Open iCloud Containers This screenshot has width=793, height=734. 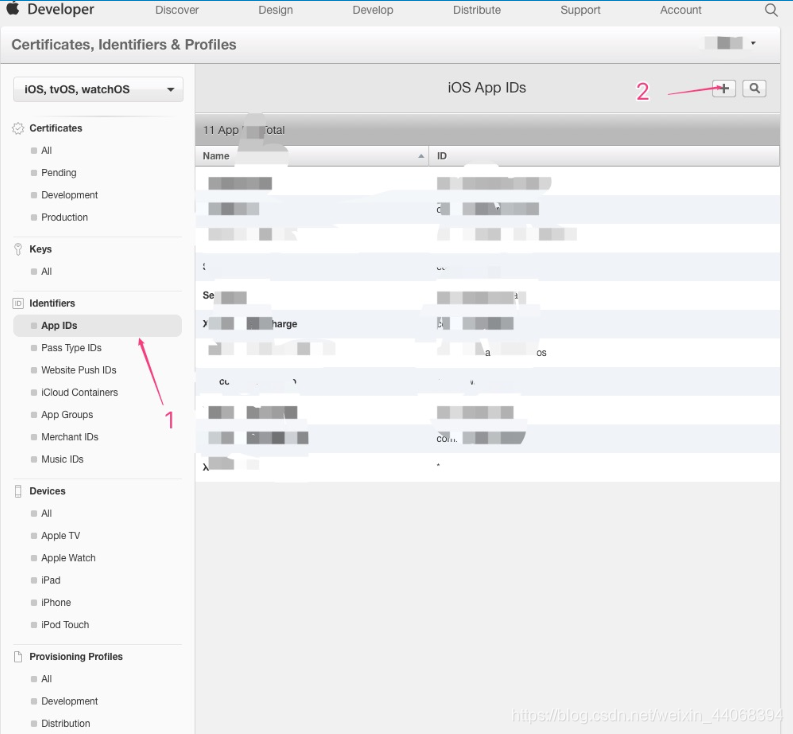pyautogui.click(x=79, y=393)
